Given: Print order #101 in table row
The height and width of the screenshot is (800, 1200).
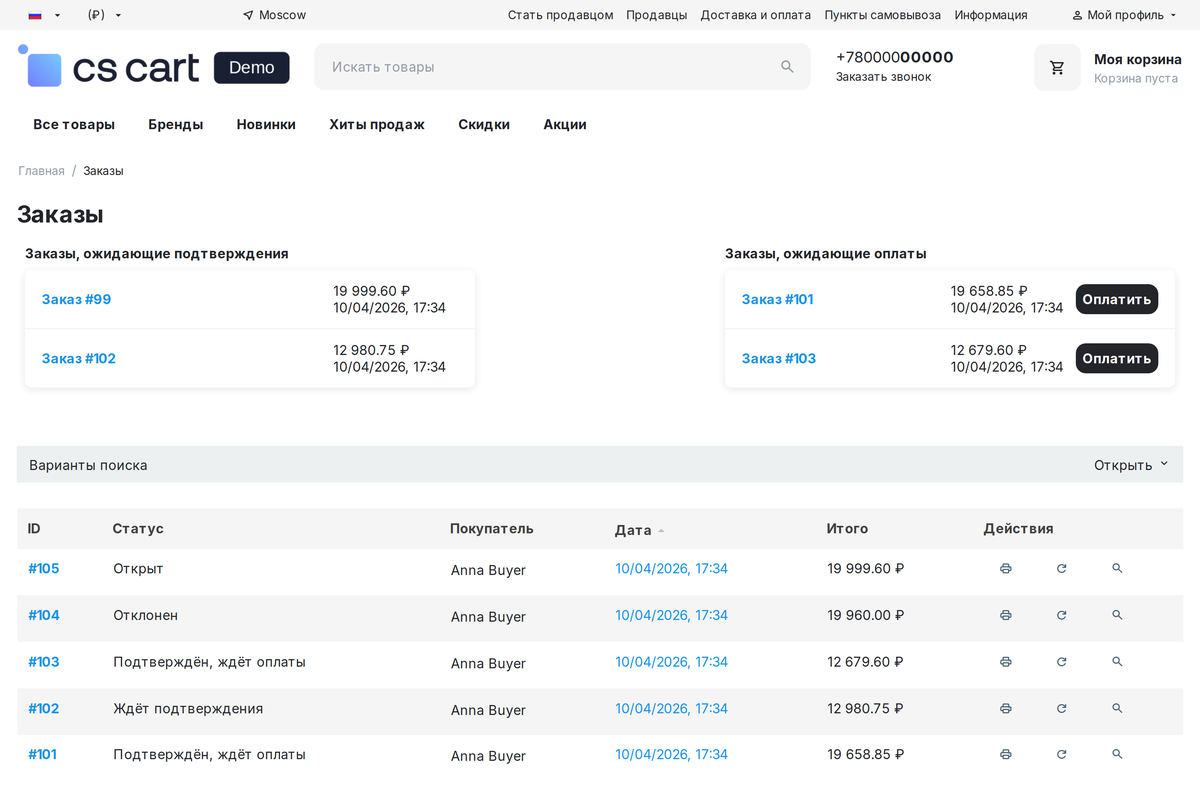Looking at the screenshot, I should [1005, 755].
